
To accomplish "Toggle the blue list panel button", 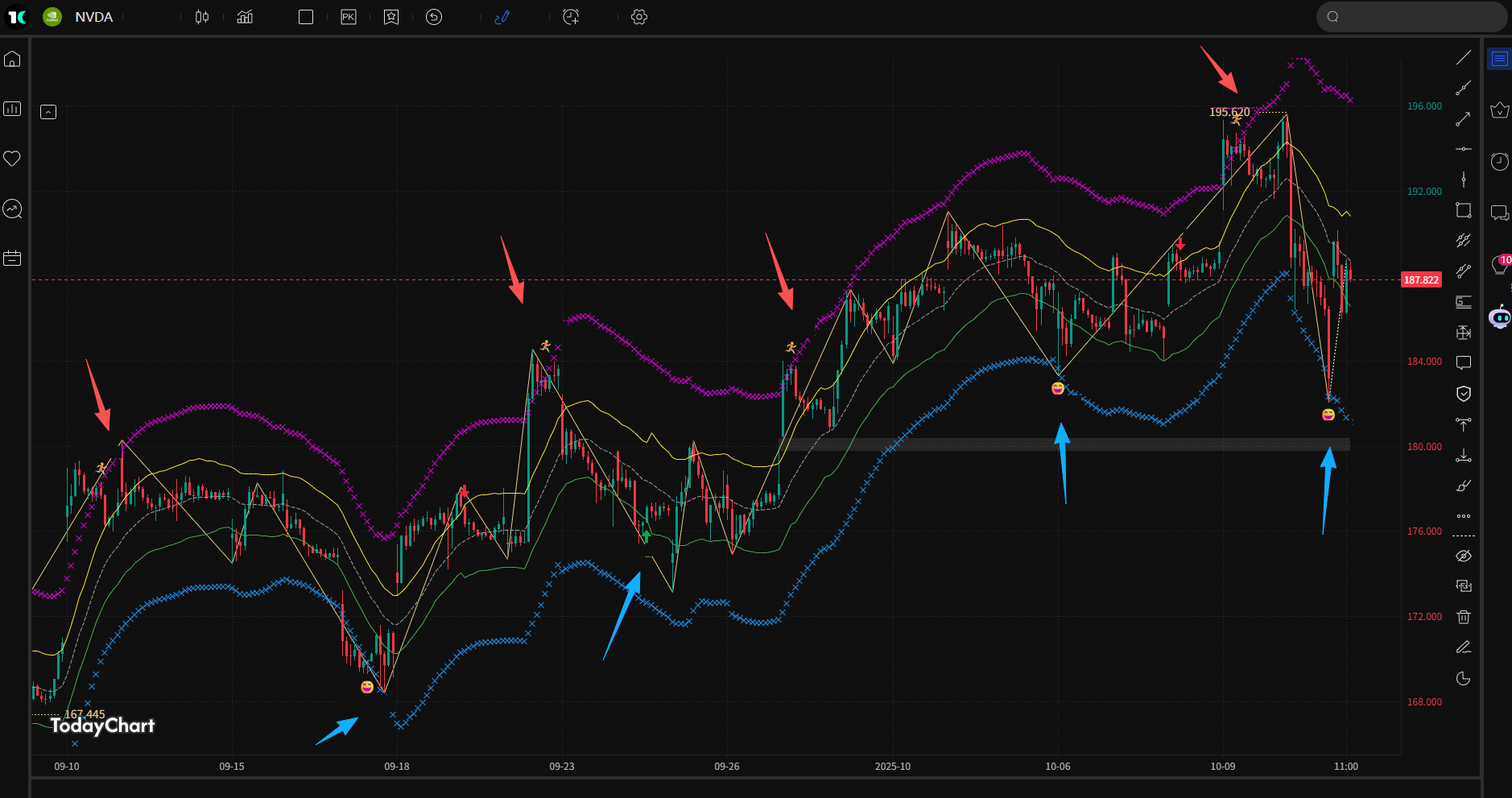I will tap(1499, 59).
